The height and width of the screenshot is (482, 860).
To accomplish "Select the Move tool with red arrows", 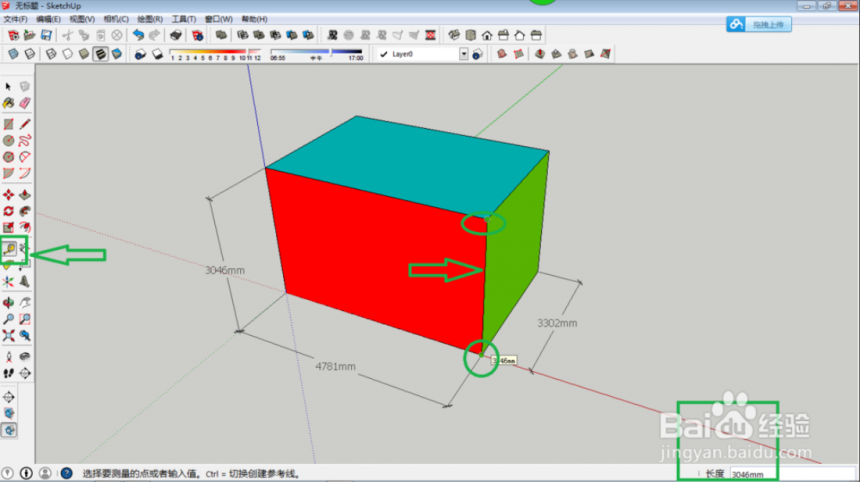I will (x=8, y=195).
